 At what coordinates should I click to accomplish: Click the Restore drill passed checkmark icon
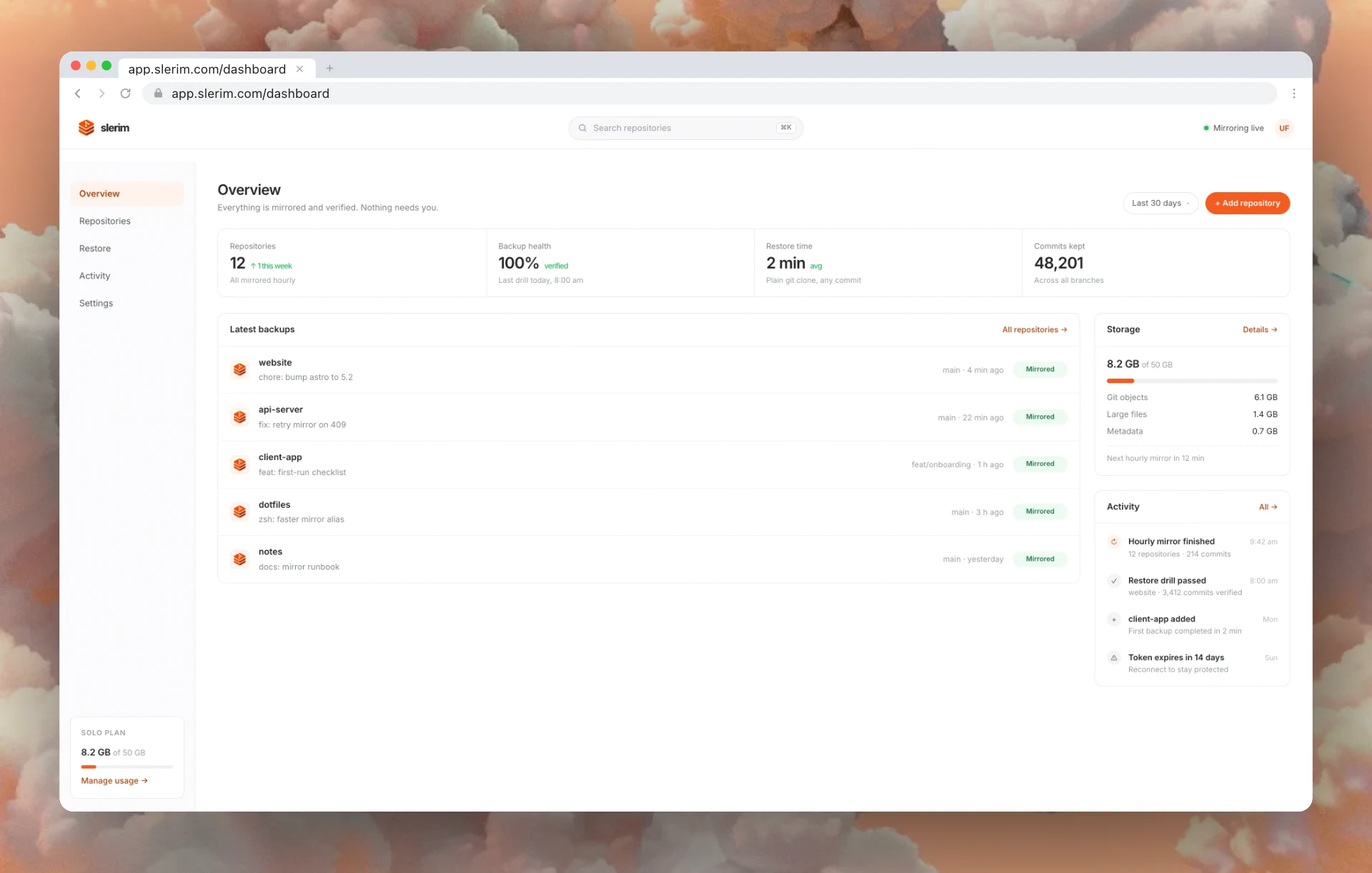pos(1113,581)
